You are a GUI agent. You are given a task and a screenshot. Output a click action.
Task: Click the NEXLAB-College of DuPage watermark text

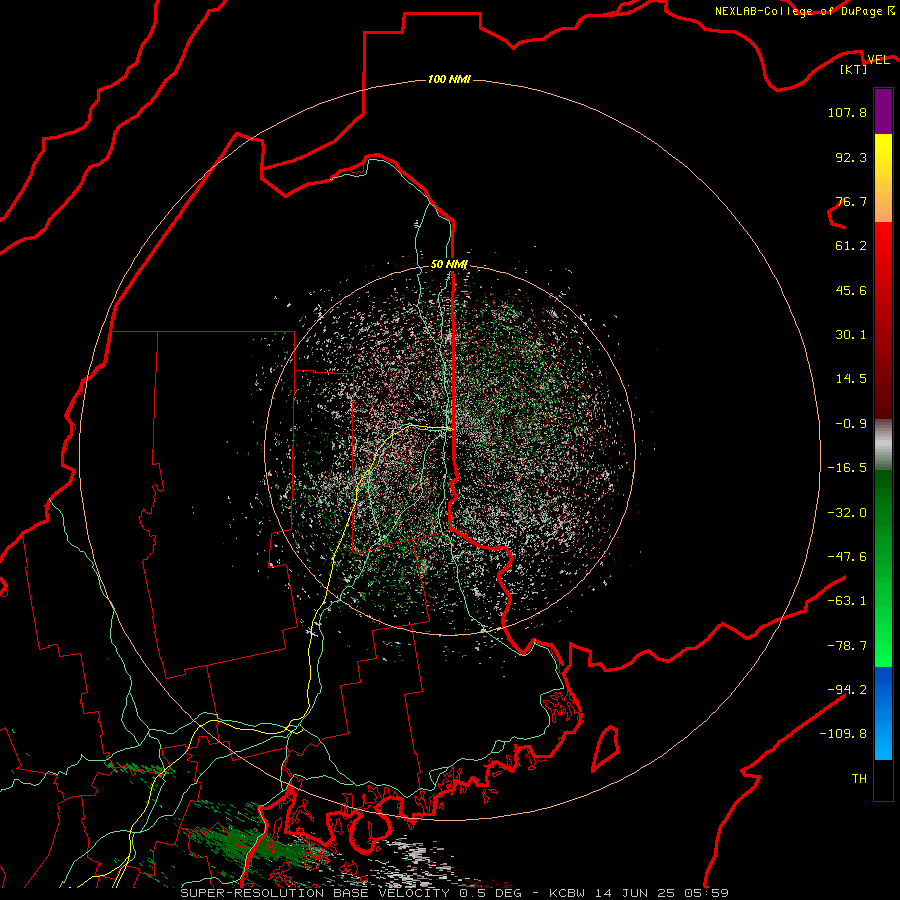tap(804, 11)
